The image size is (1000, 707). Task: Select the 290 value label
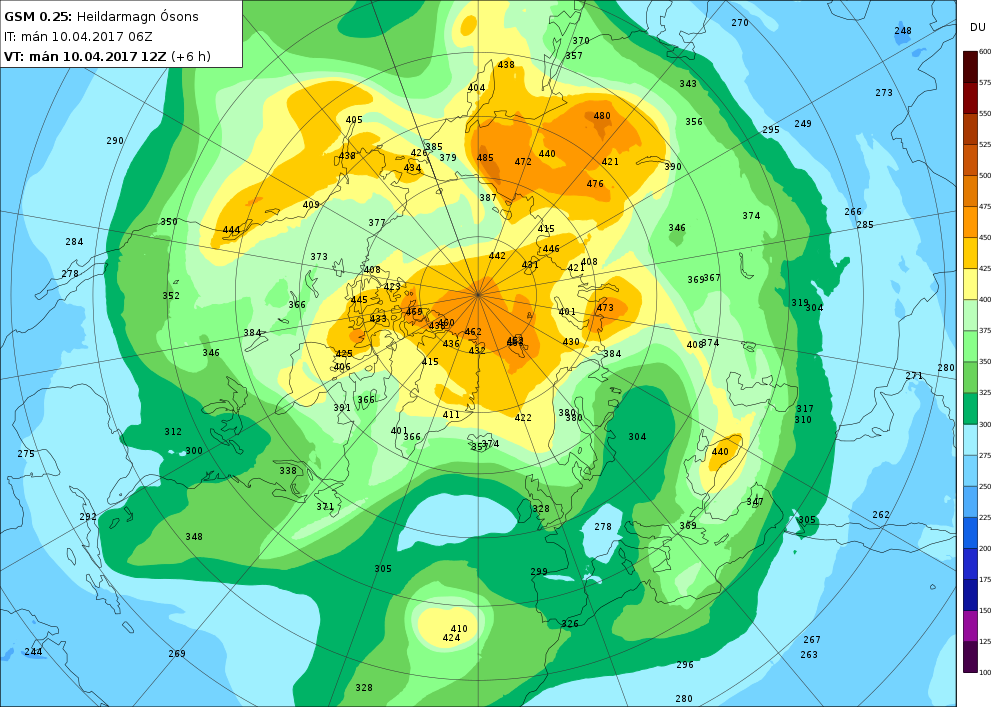tap(115, 141)
